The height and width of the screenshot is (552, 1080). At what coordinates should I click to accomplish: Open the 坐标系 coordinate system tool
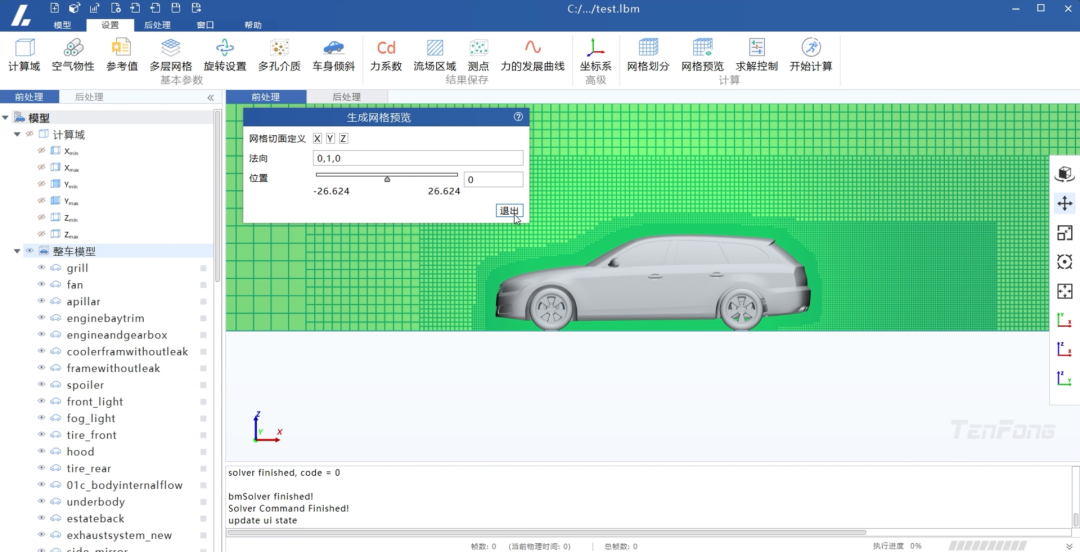tap(595, 54)
